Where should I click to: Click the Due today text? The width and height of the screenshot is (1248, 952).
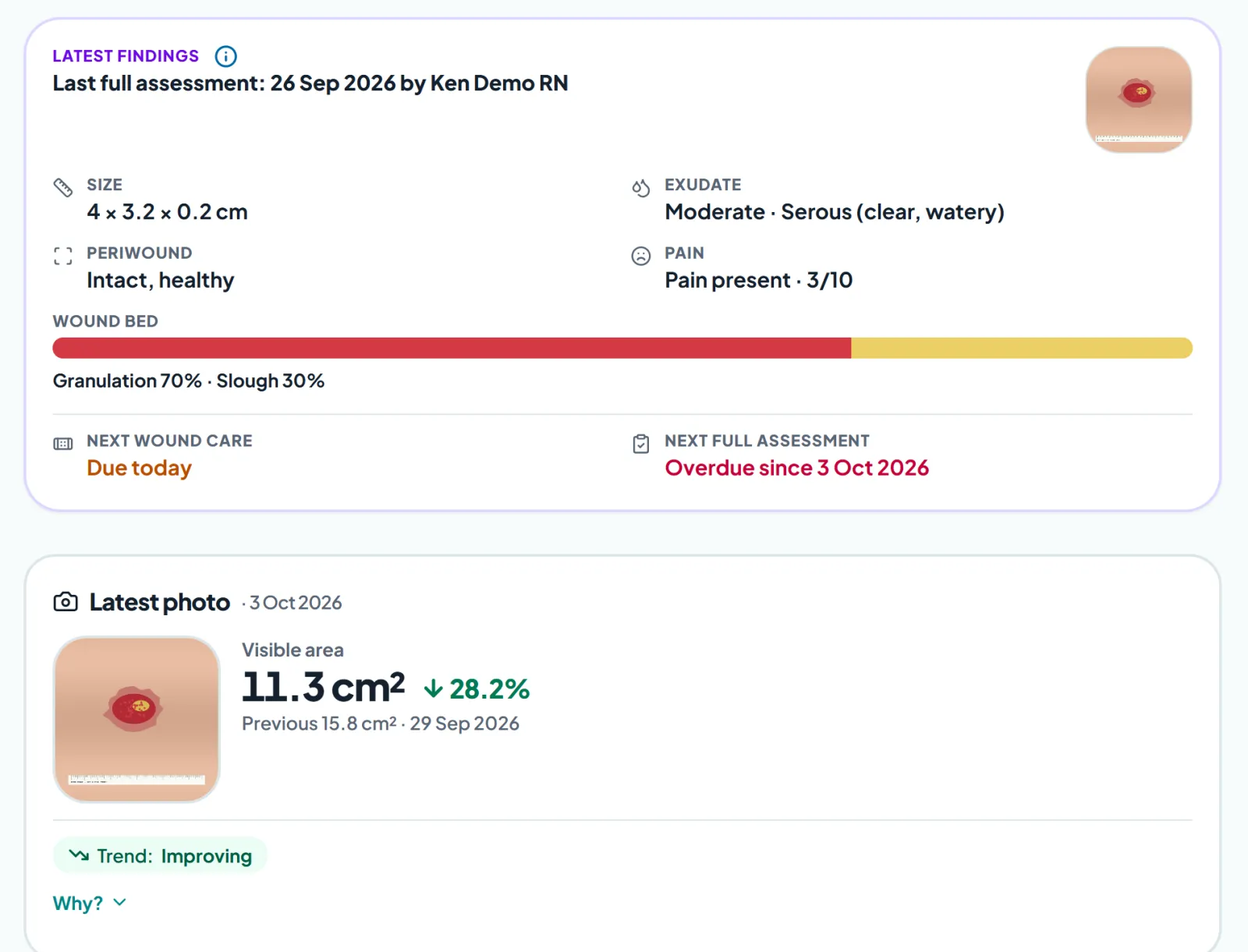click(x=139, y=468)
